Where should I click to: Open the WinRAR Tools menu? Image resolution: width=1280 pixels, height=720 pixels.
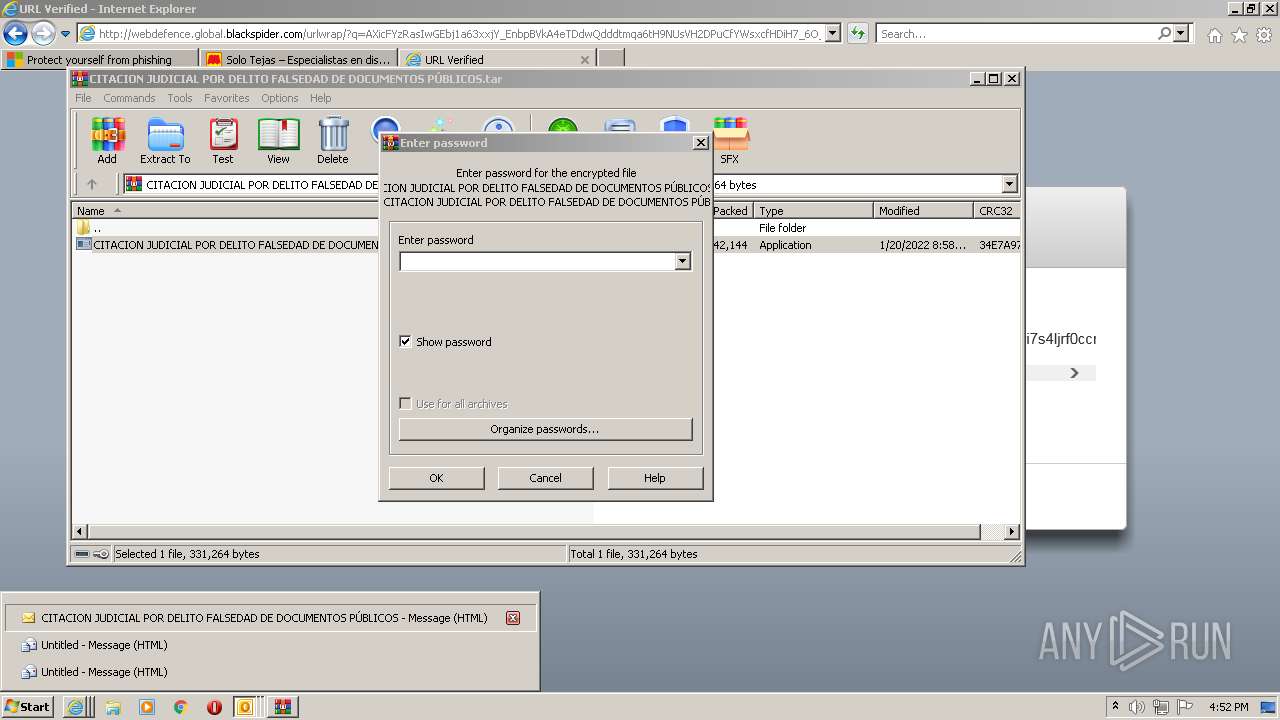[180, 98]
